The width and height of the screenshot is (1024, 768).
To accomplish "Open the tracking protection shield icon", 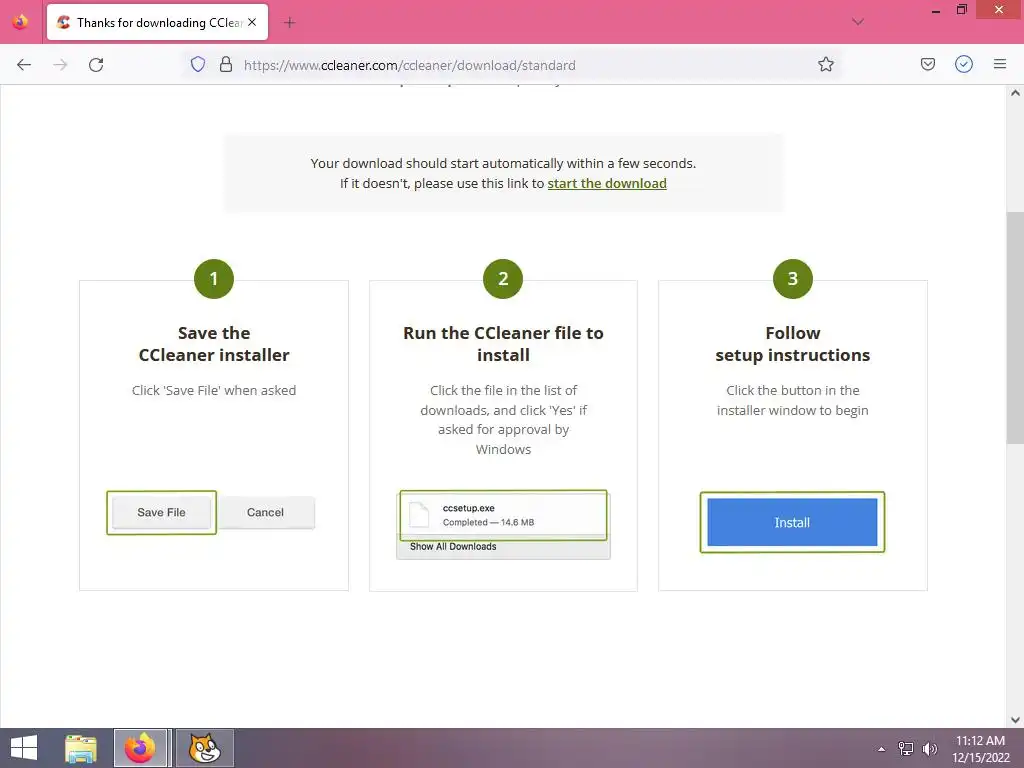I will [x=198, y=64].
